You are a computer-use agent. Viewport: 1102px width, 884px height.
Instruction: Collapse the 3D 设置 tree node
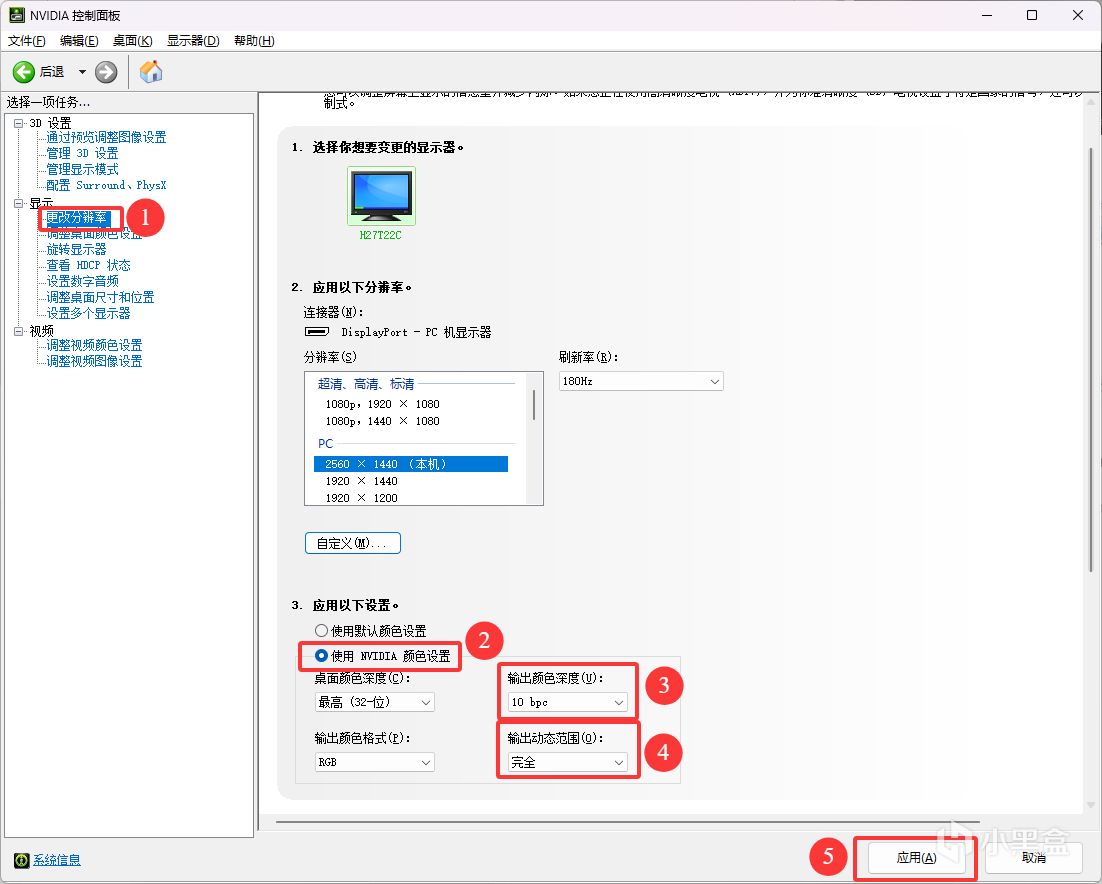(18, 123)
